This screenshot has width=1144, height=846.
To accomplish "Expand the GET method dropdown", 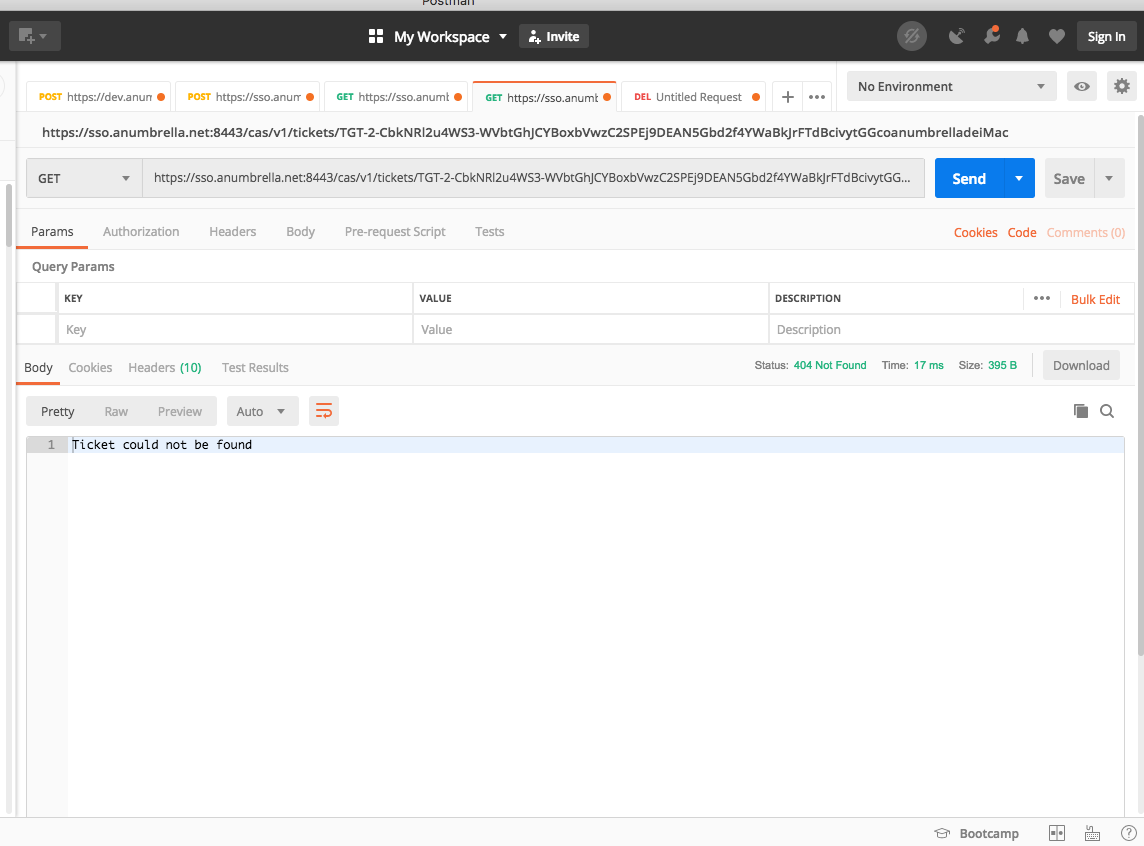I will (83, 177).
